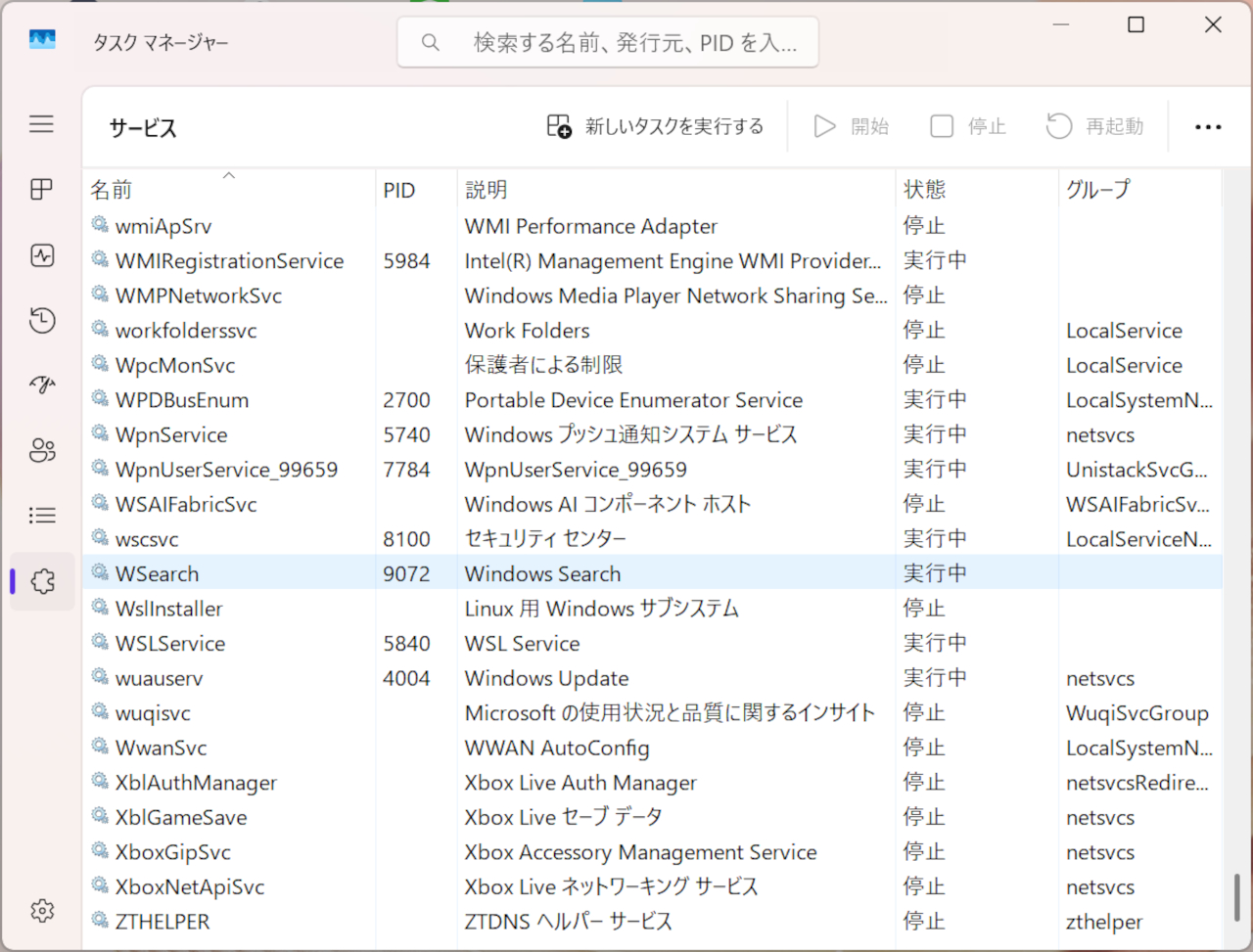Select the WSAIFabricSvc service name
This screenshot has height=952, width=1253.
click(x=186, y=505)
